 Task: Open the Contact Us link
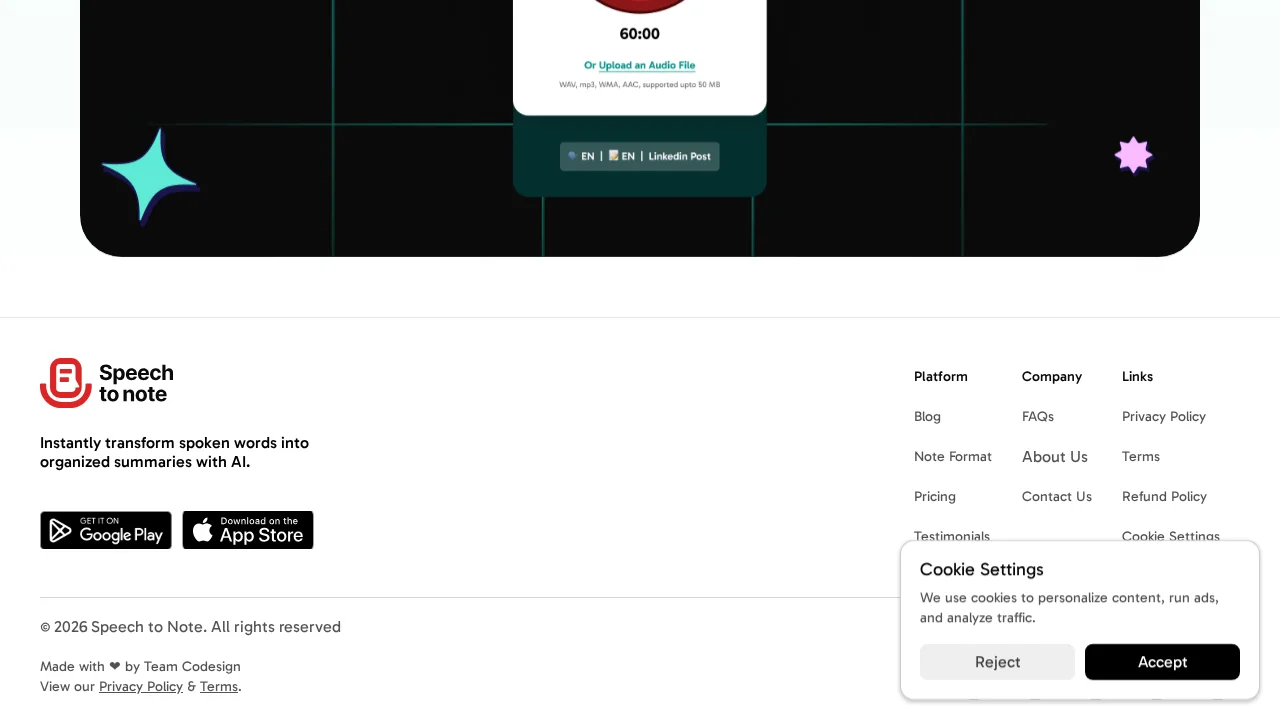(1056, 497)
